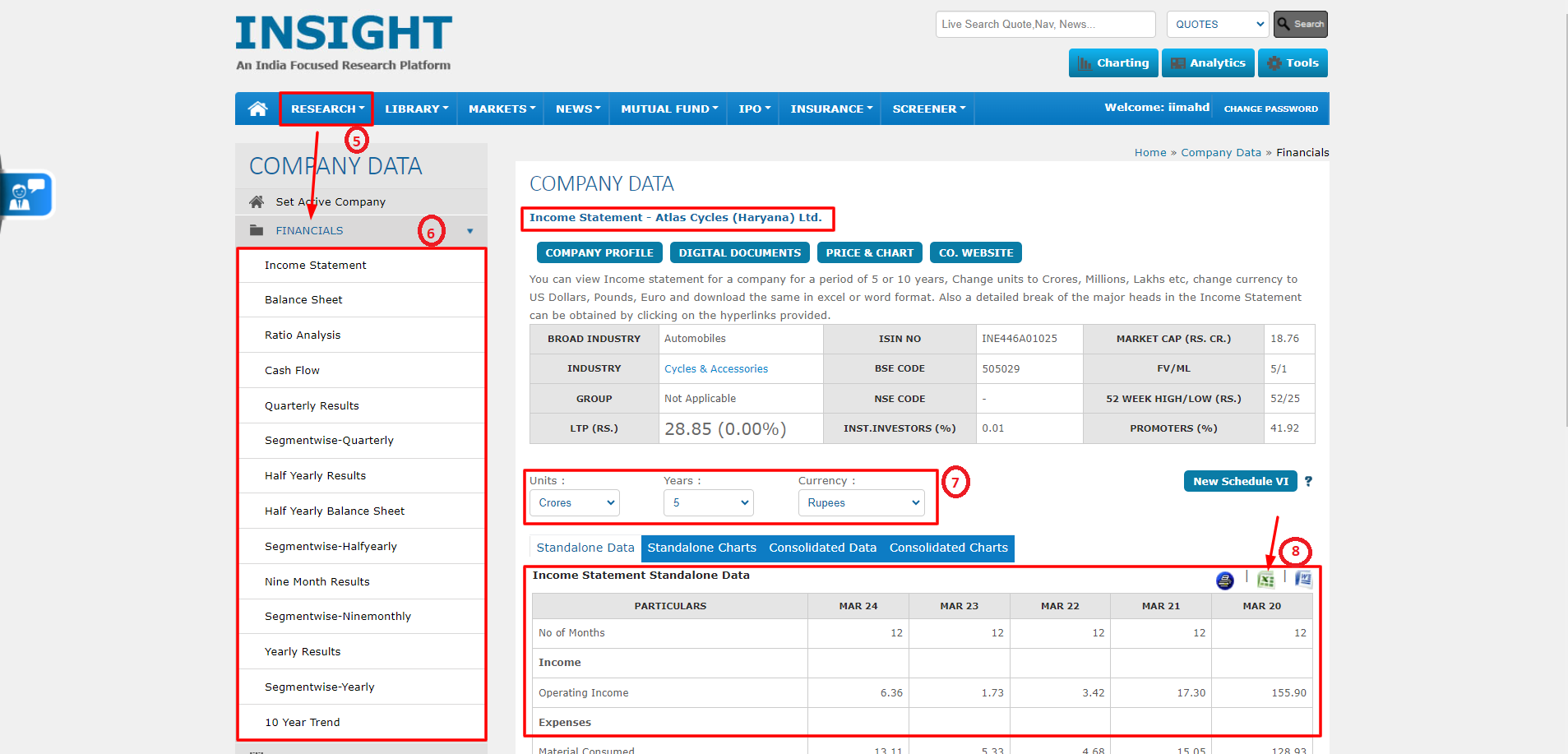Screen dimensions: 1568x754
Task: Open the MARKETS menu
Action: (501, 109)
